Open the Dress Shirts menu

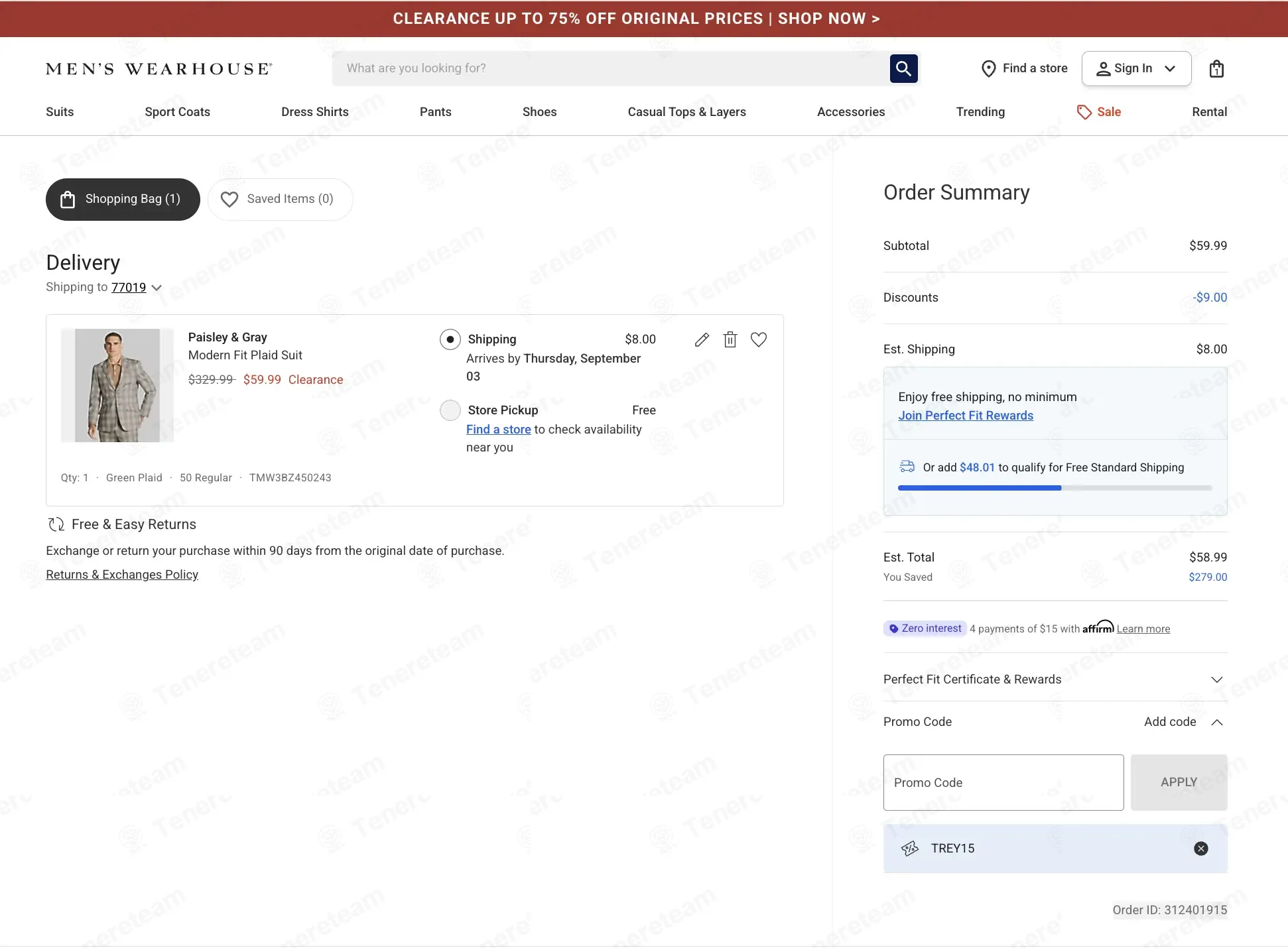coord(315,112)
